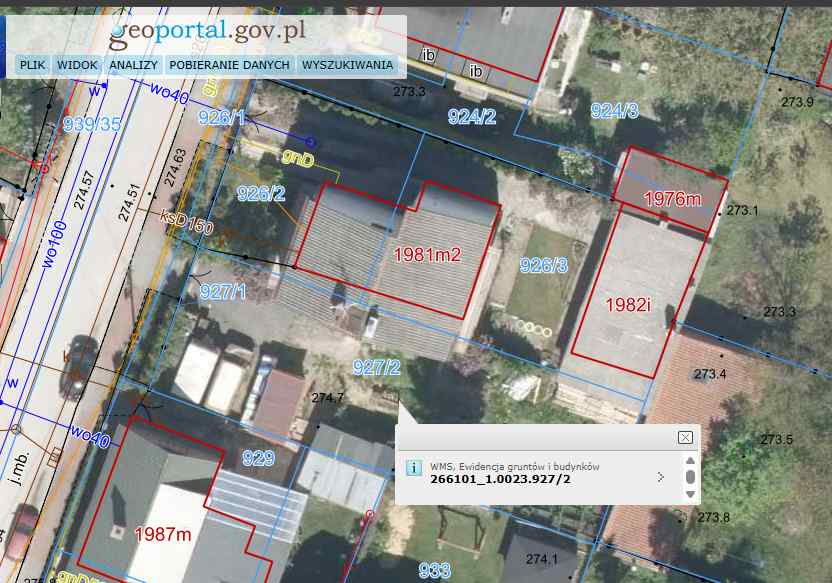Click the popup scrollbar up arrow
832x583 pixels.
tap(689, 460)
